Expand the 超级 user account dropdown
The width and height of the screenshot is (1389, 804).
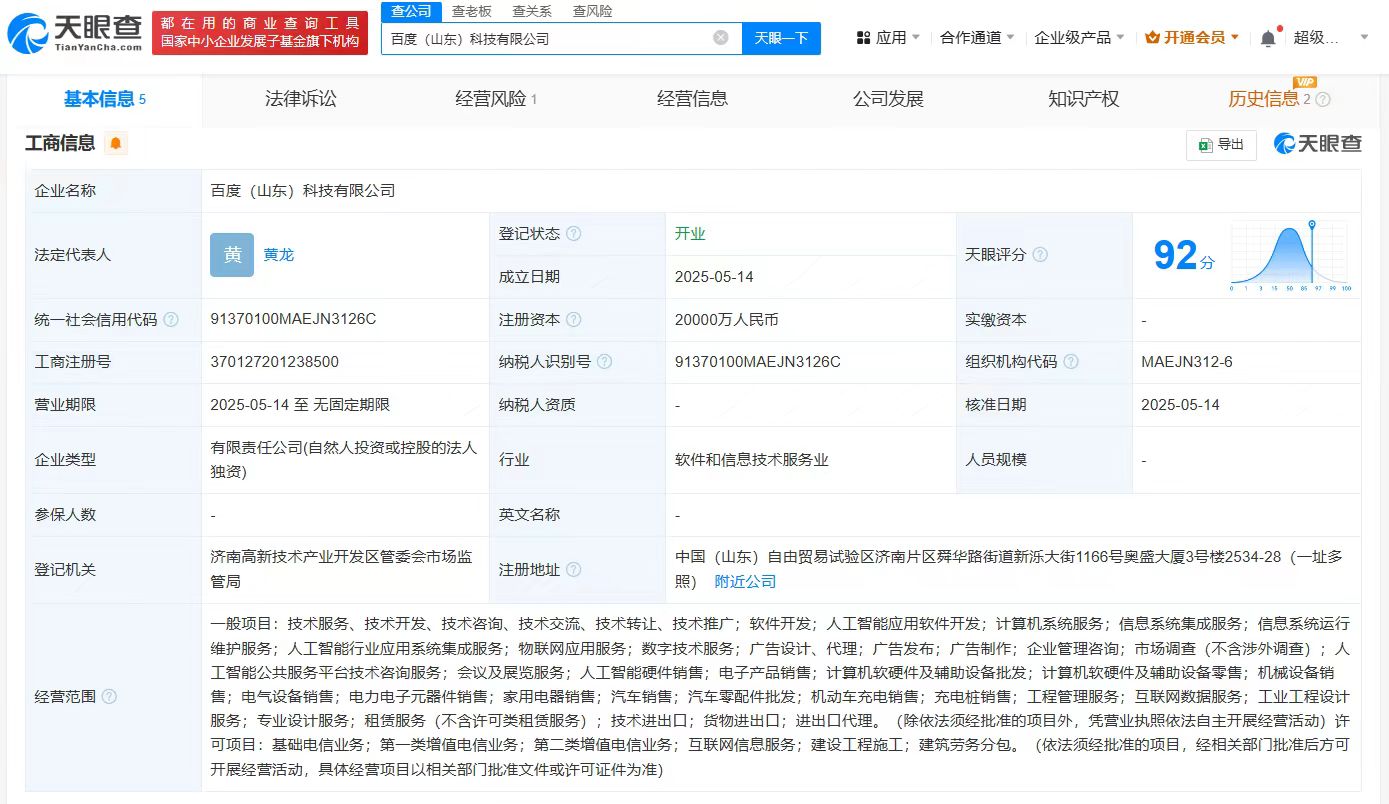coord(1331,38)
